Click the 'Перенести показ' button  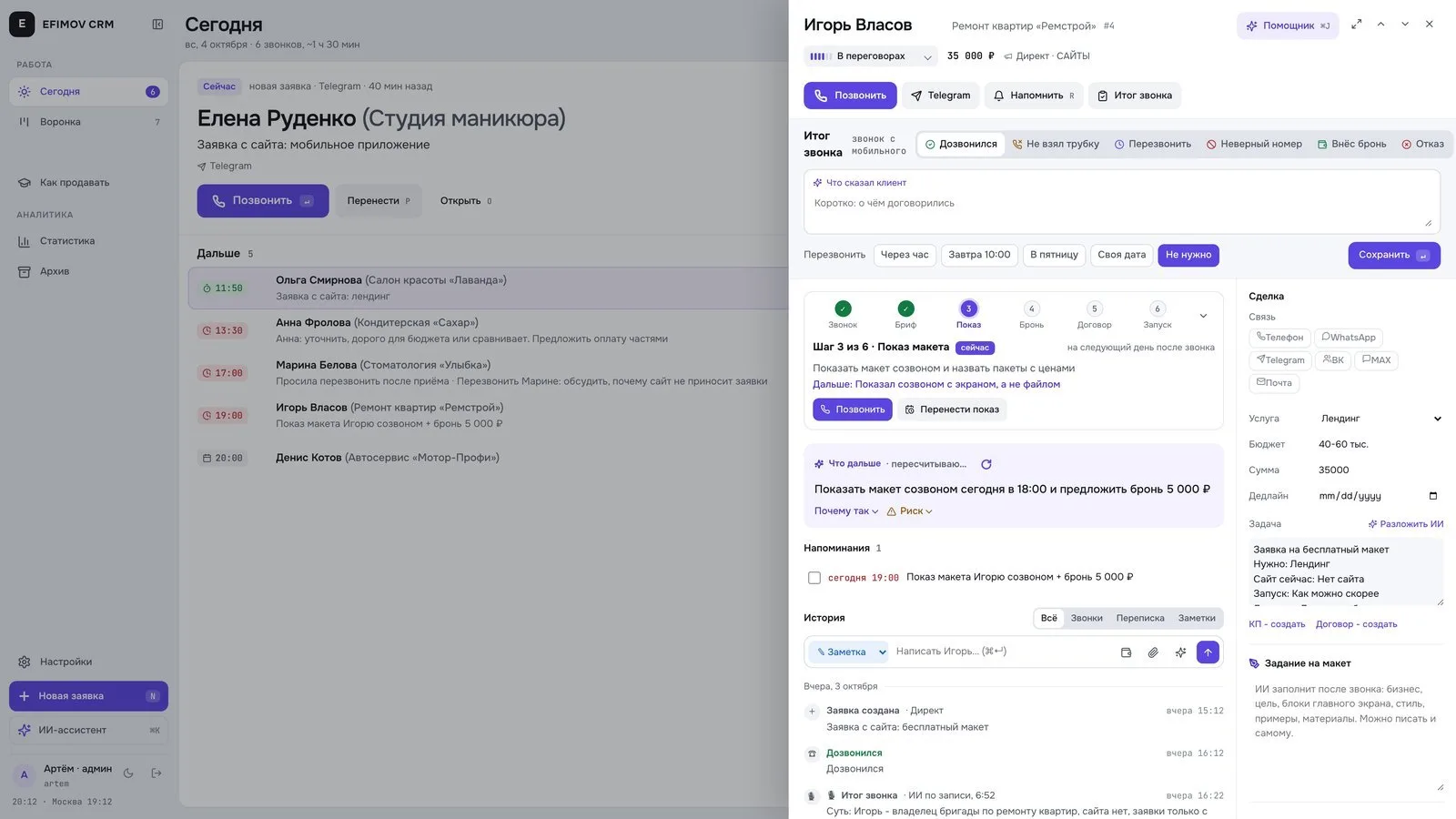[x=952, y=409]
